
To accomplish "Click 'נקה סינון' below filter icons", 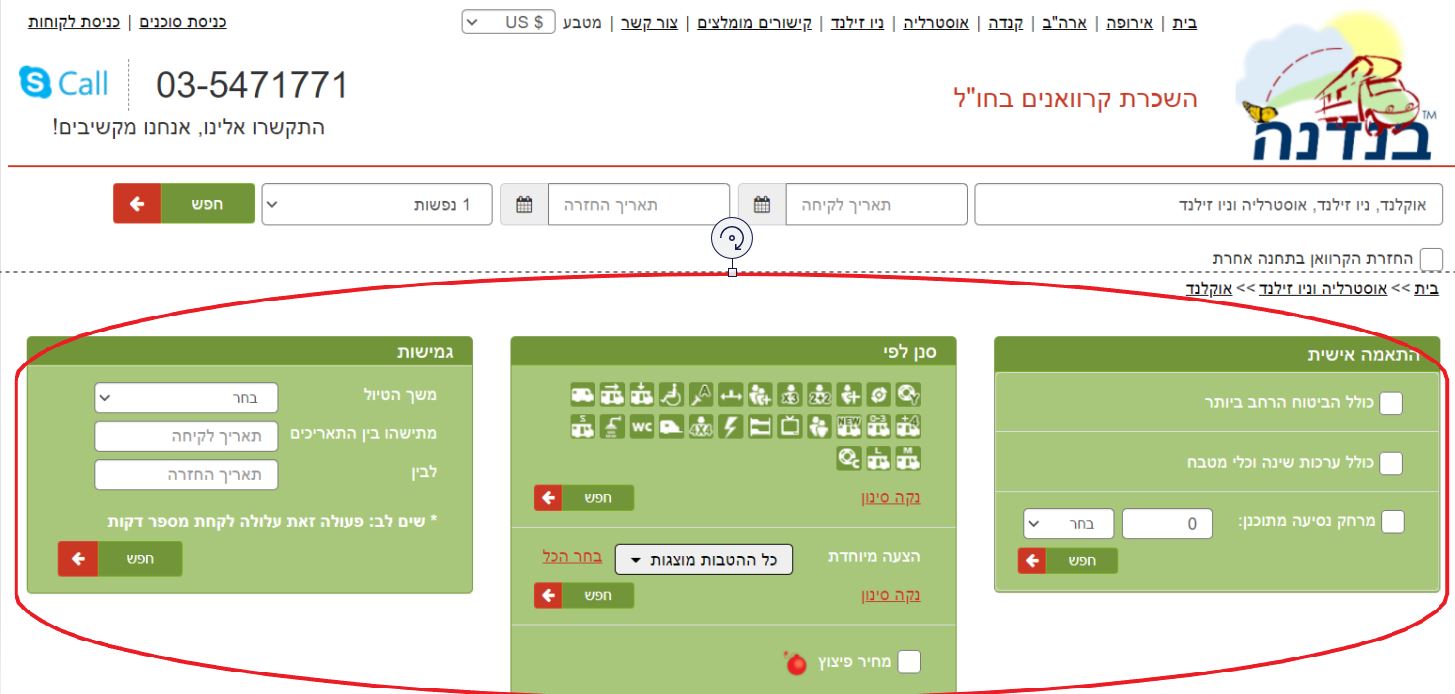I will click(x=890, y=498).
